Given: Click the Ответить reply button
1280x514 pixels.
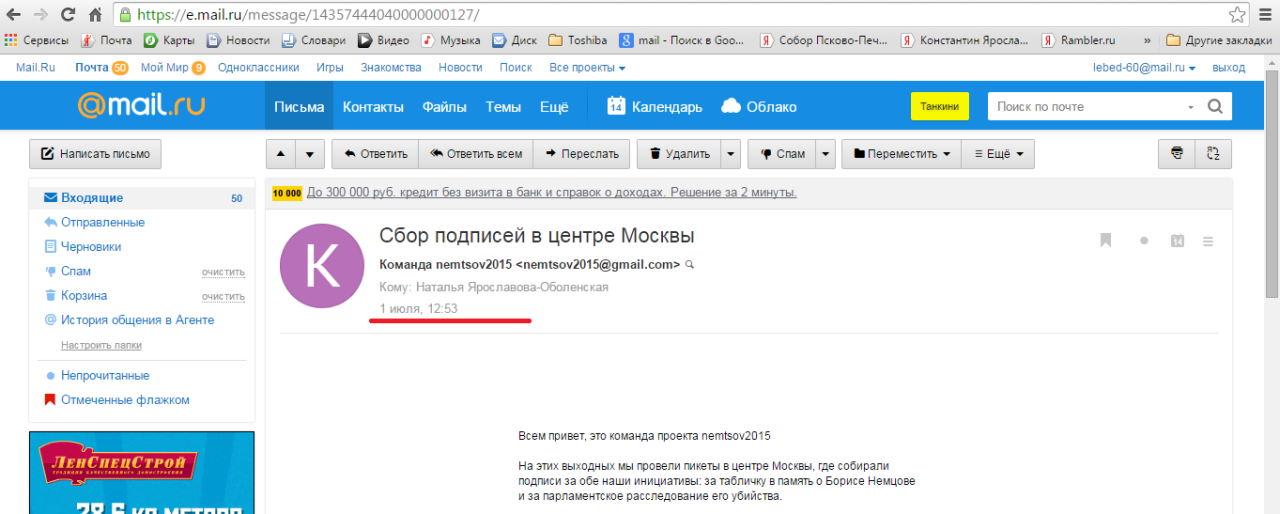Looking at the screenshot, I should [375, 154].
